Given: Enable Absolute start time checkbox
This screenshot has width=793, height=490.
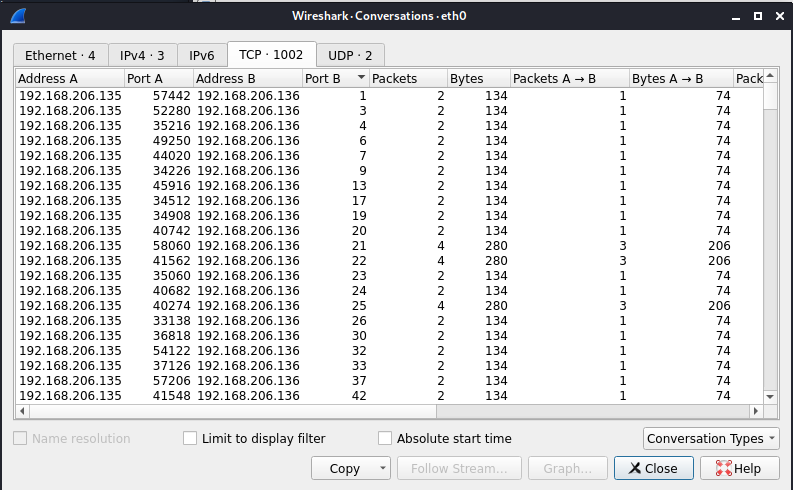Looking at the screenshot, I should (x=385, y=438).
